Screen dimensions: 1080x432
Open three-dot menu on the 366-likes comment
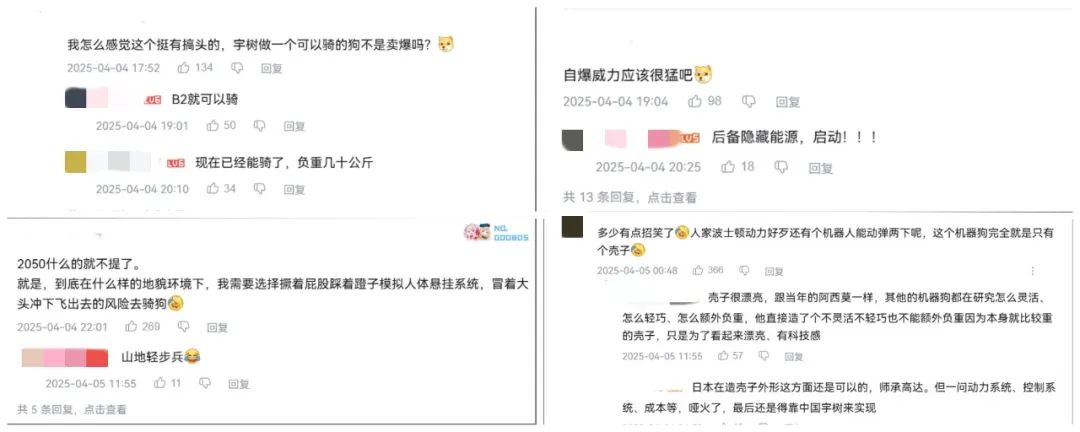pyautogui.click(x=1032, y=271)
